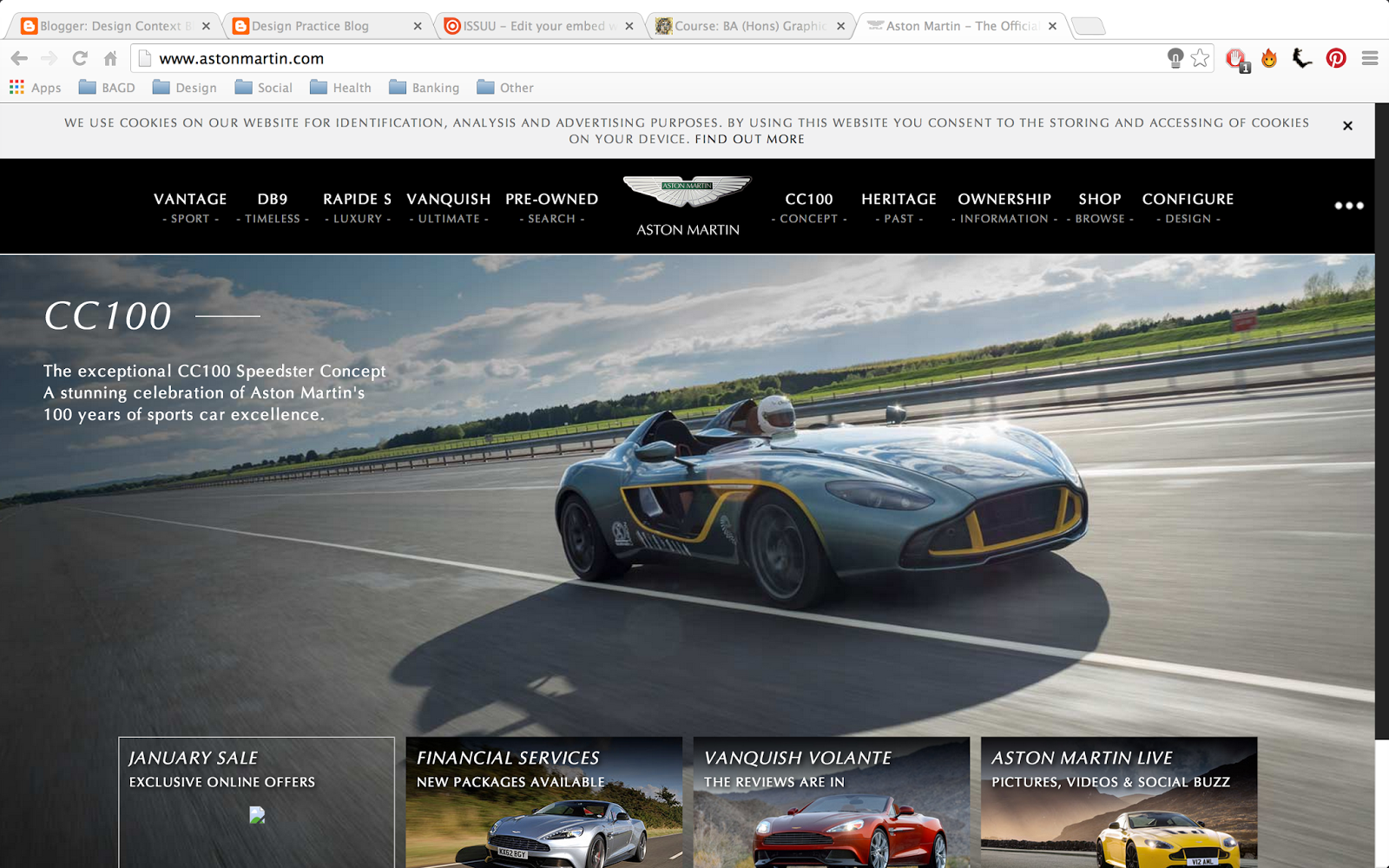The width and height of the screenshot is (1389, 868).
Task: Expand the Health bookmarks folder
Action: 340,88
